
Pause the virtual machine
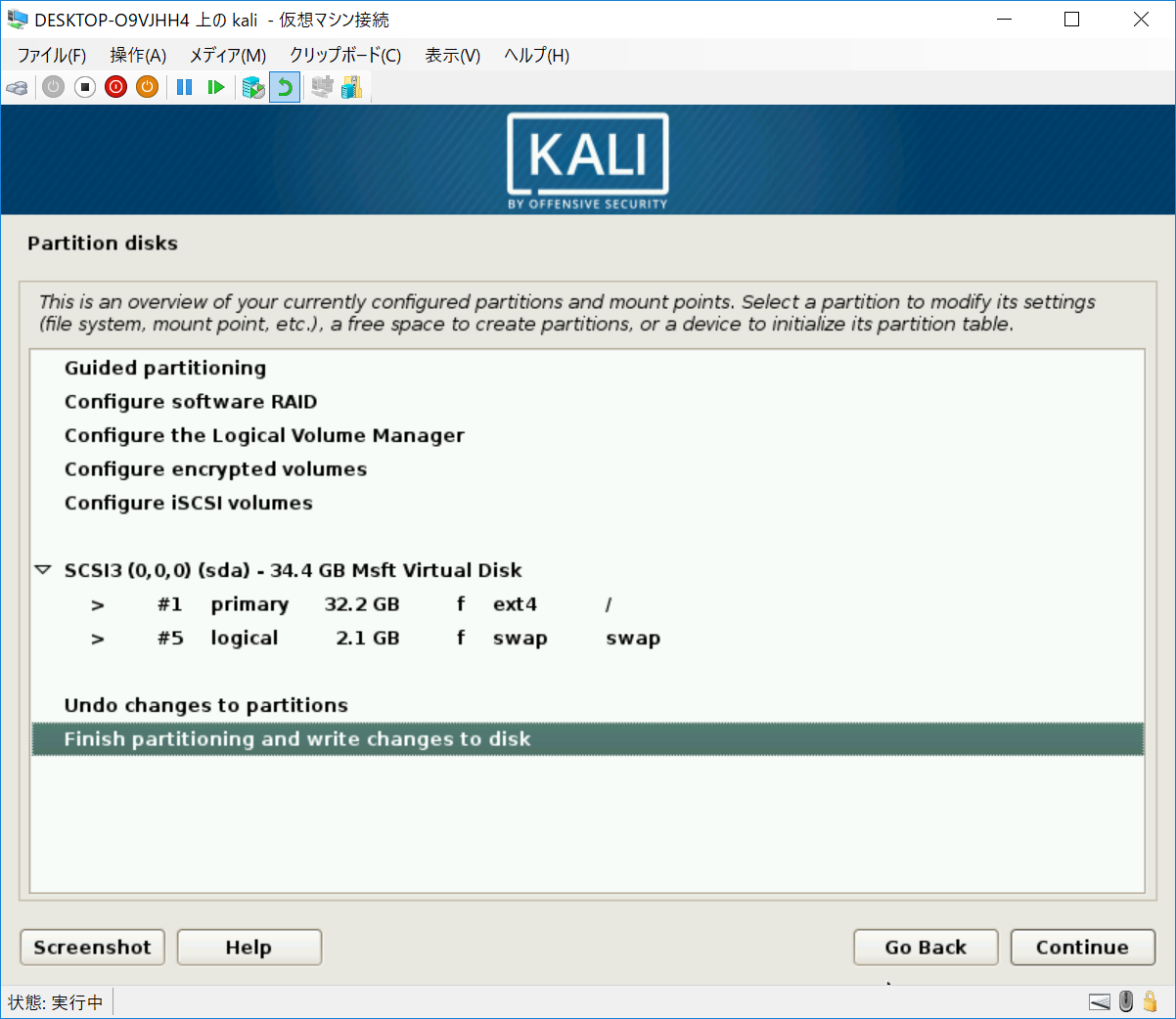pos(184,88)
